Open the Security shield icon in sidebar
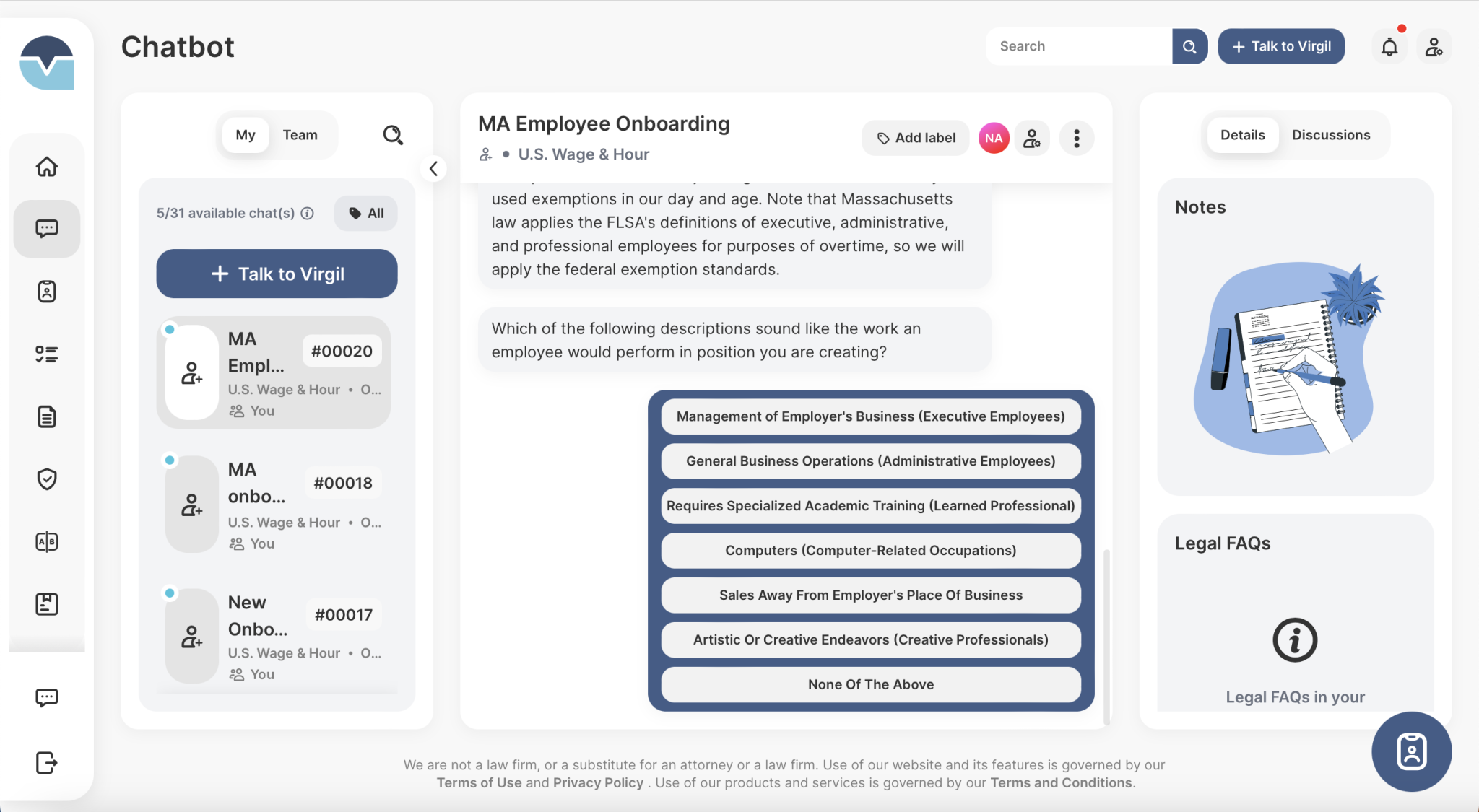The width and height of the screenshot is (1479, 812). click(46, 479)
